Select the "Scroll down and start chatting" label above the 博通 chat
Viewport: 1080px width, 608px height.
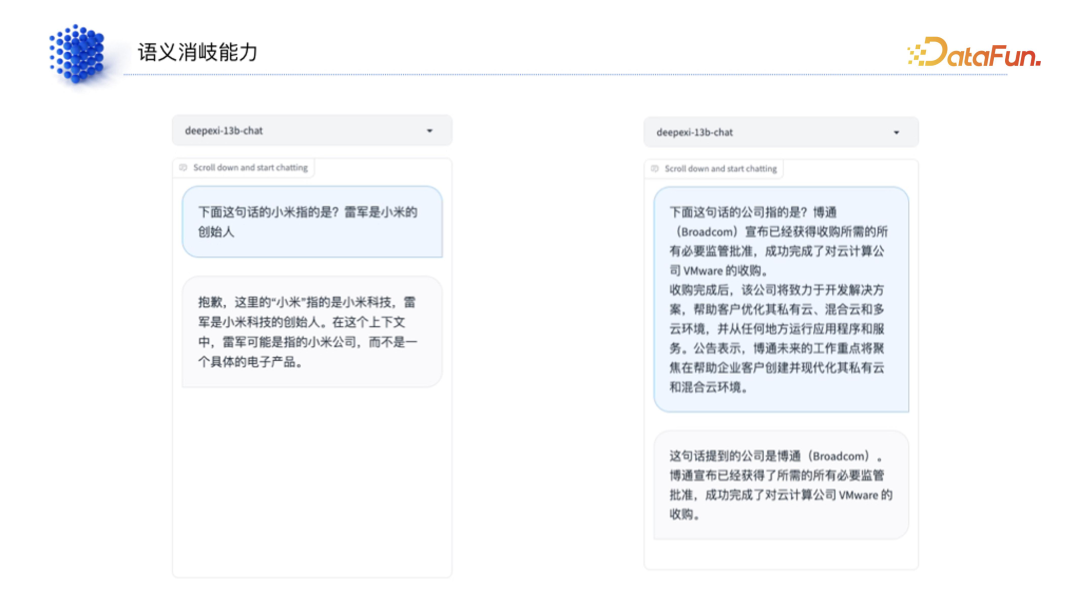click(x=720, y=169)
